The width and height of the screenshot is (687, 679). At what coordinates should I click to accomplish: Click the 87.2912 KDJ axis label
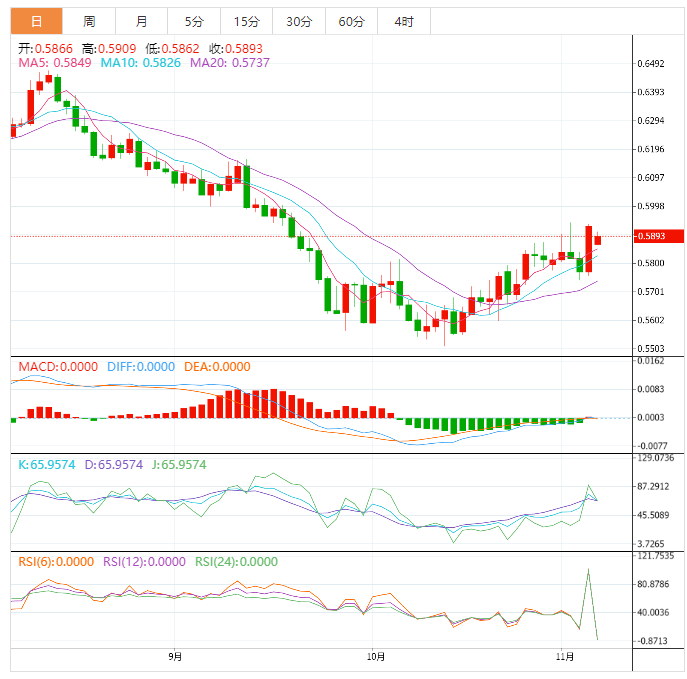point(653,487)
